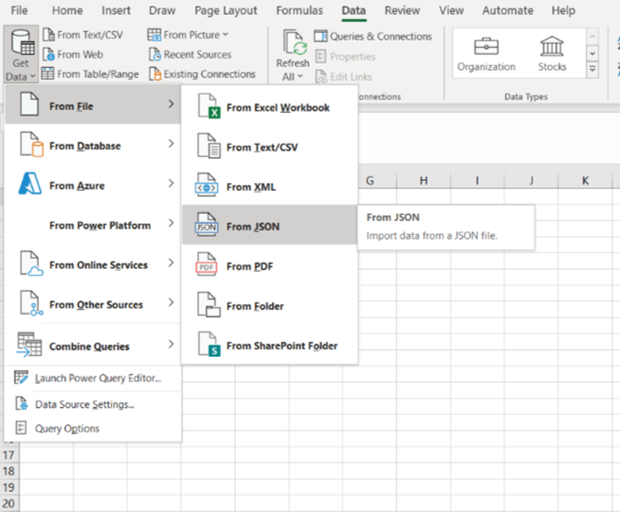Image resolution: width=620 pixels, height=512 pixels.
Task: Click the Launch Power Query Editor icon
Action: click(x=21, y=378)
